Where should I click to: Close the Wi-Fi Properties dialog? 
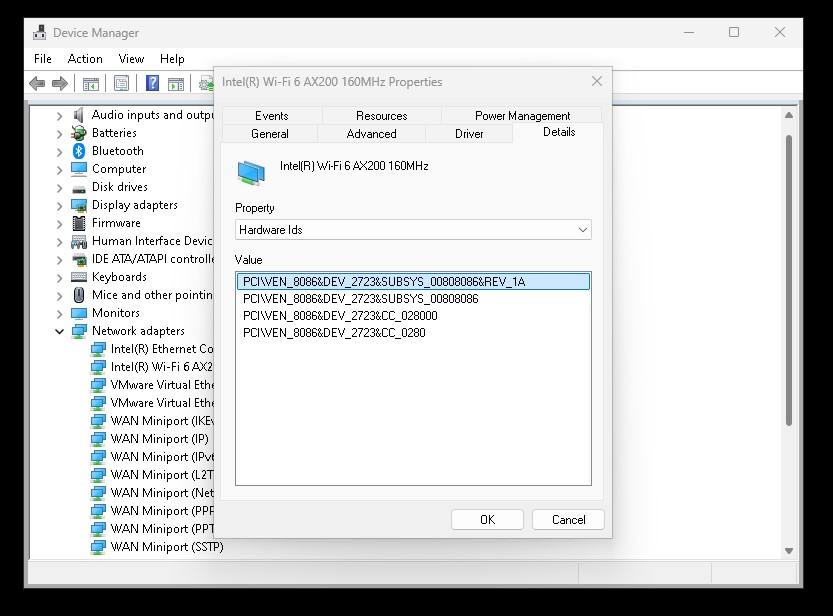tap(597, 81)
